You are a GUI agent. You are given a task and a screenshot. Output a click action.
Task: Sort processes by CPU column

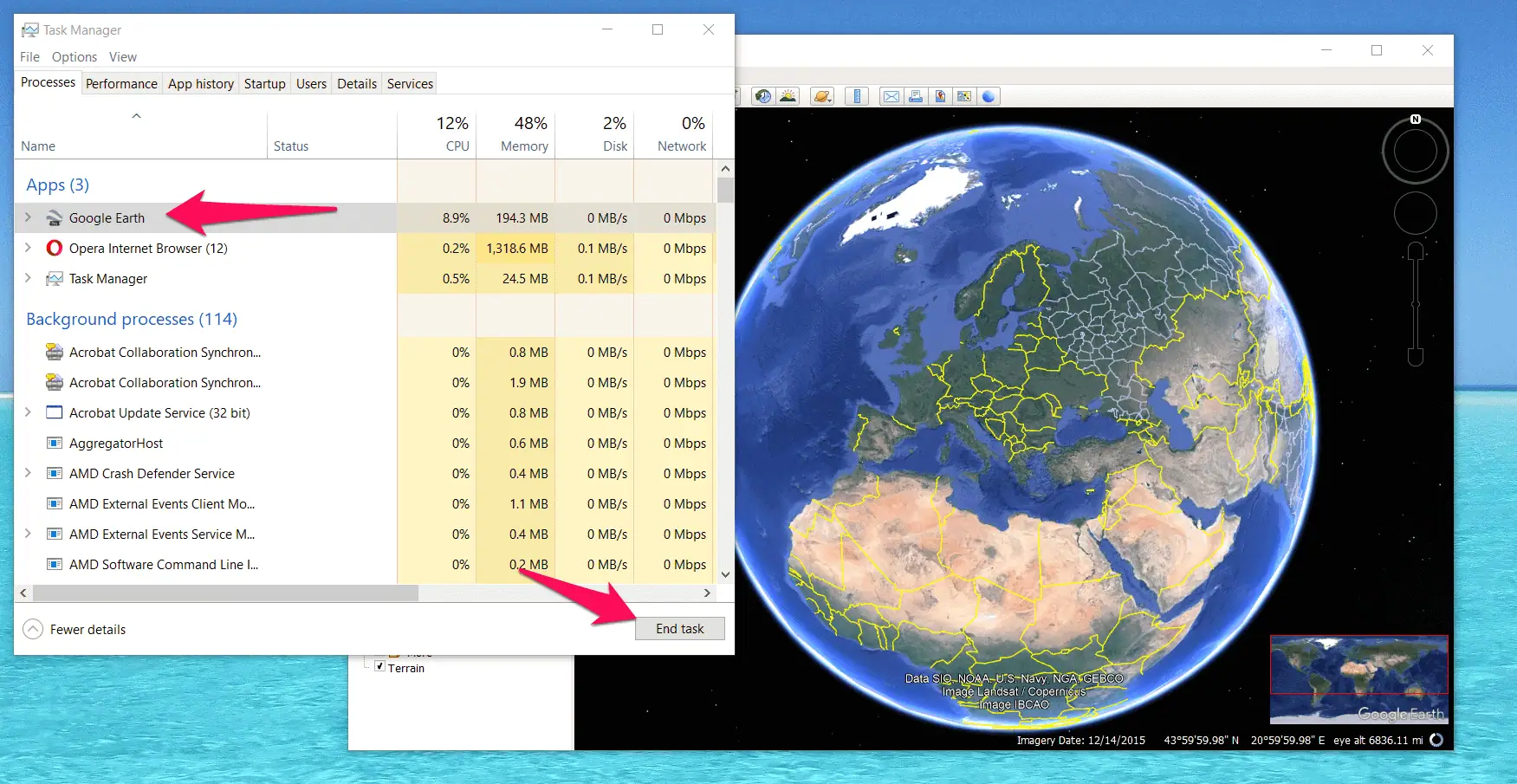(x=437, y=133)
